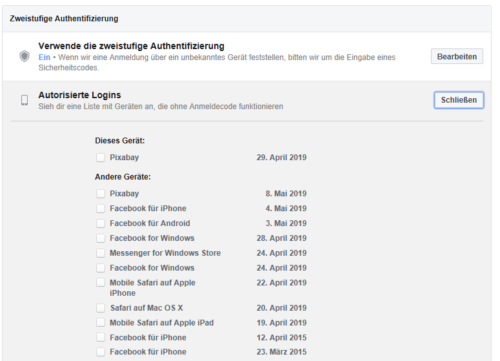
Task: Click the Zweistufige Authentifizierung section header
Action: pos(64,19)
